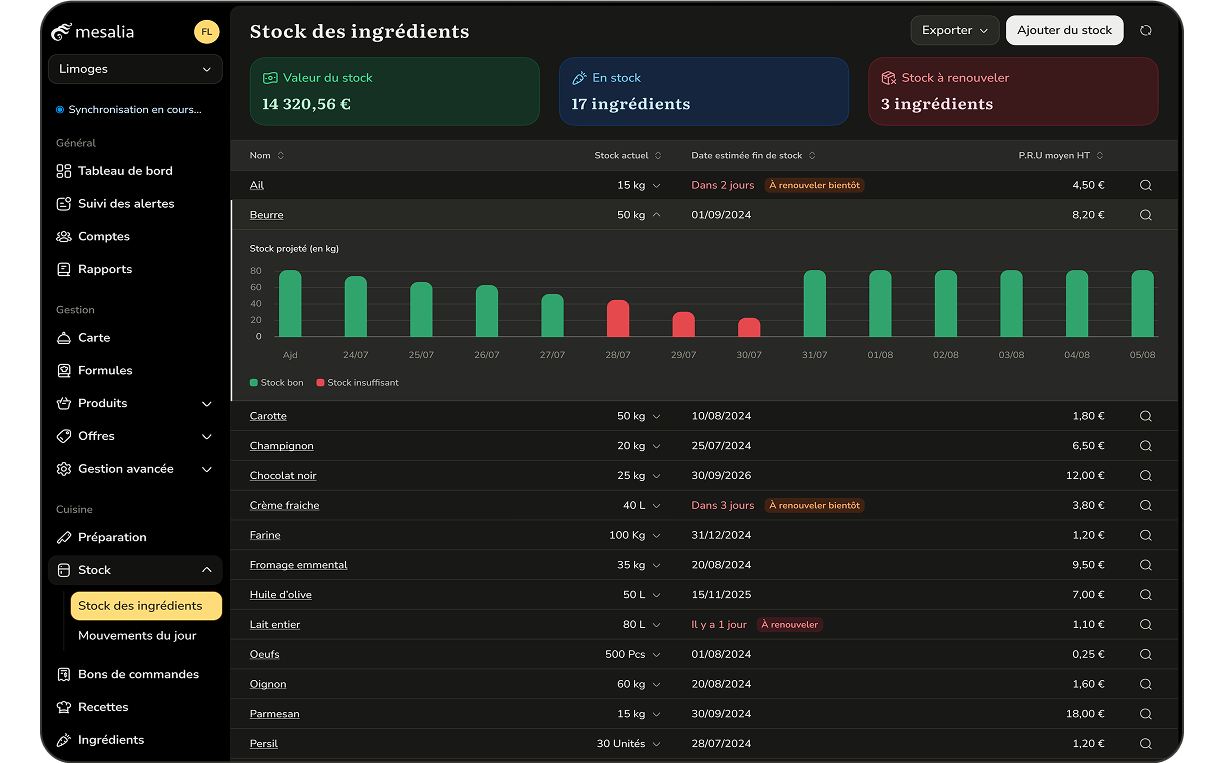Select the Carte icon under Gestion
The image size is (1224, 763).
click(62, 337)
